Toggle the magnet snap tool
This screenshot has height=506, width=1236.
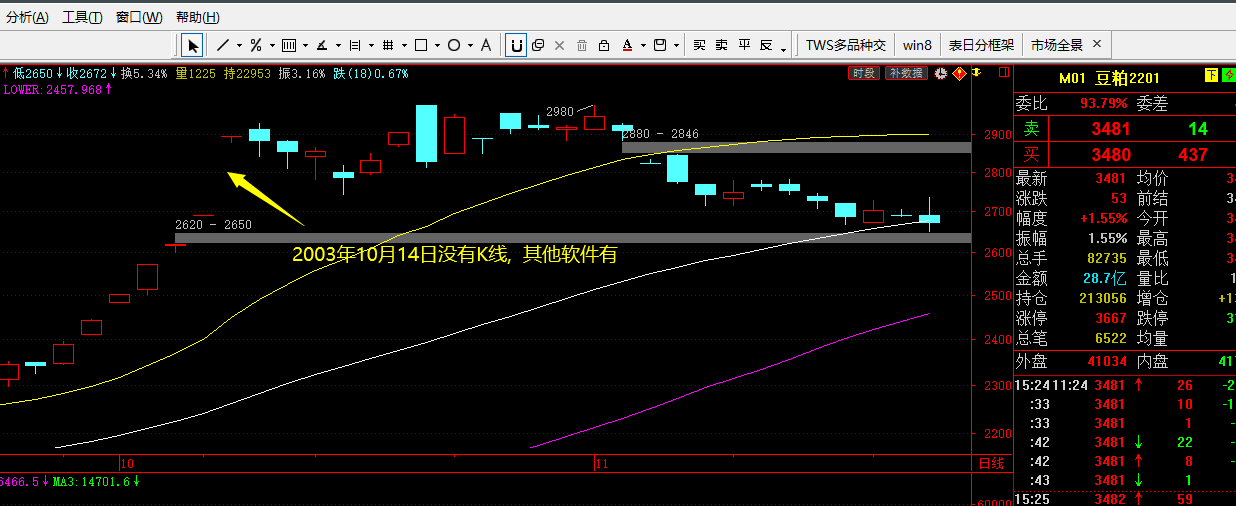click(x=516, y=45)
